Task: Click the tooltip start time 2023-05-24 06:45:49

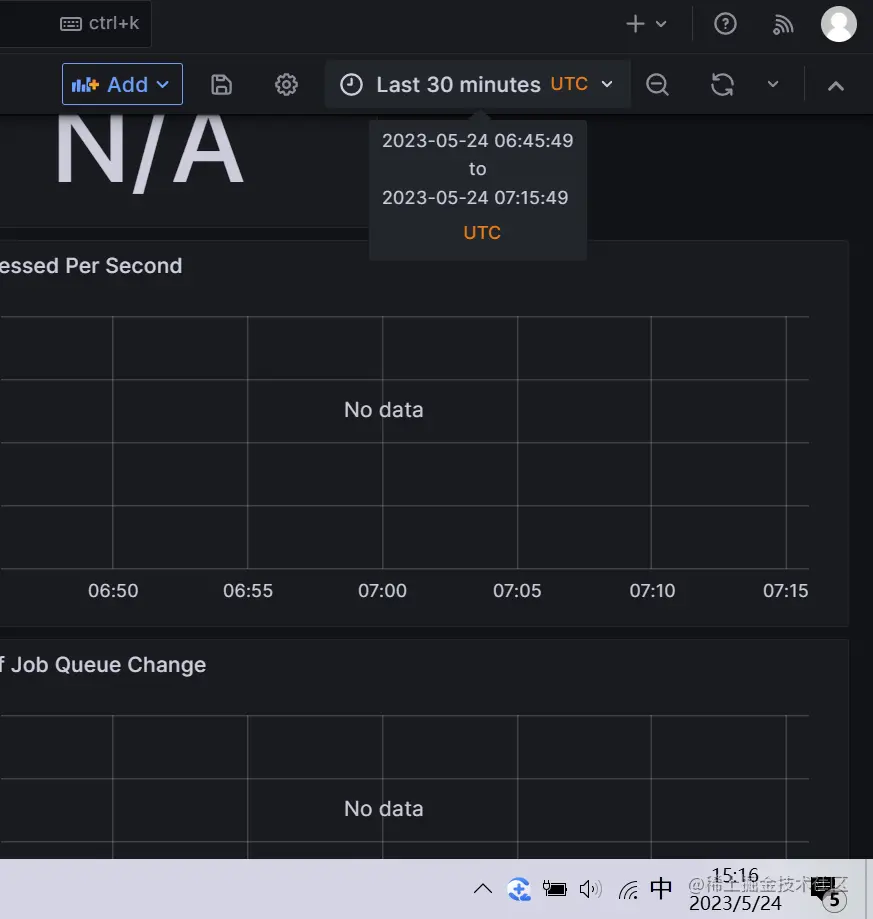Action: (478, 141)
